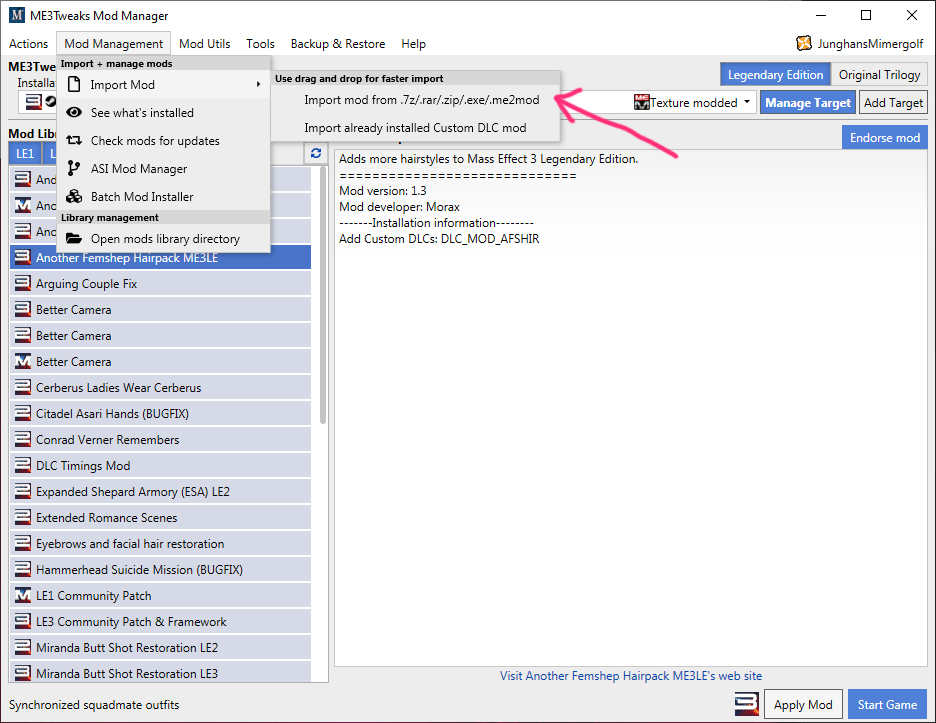Click the Manage Target button
The image size is (936, 723).
(x=808, y=103)
